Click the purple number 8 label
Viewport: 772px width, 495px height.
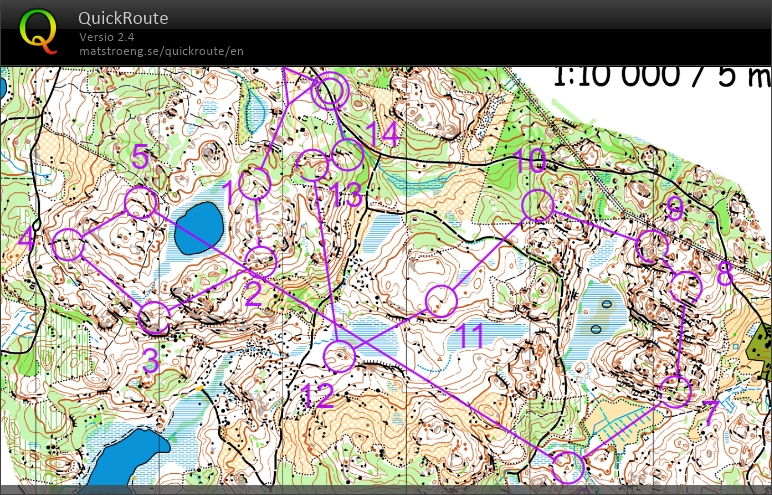[724, 275]
